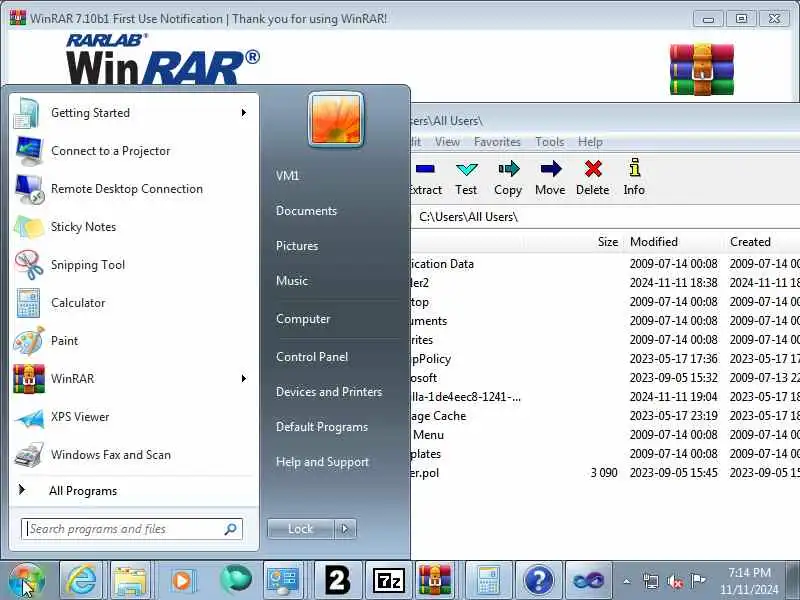Open Internet Explorer from the taskbar

pyautogui.click(x=81, y=580)
